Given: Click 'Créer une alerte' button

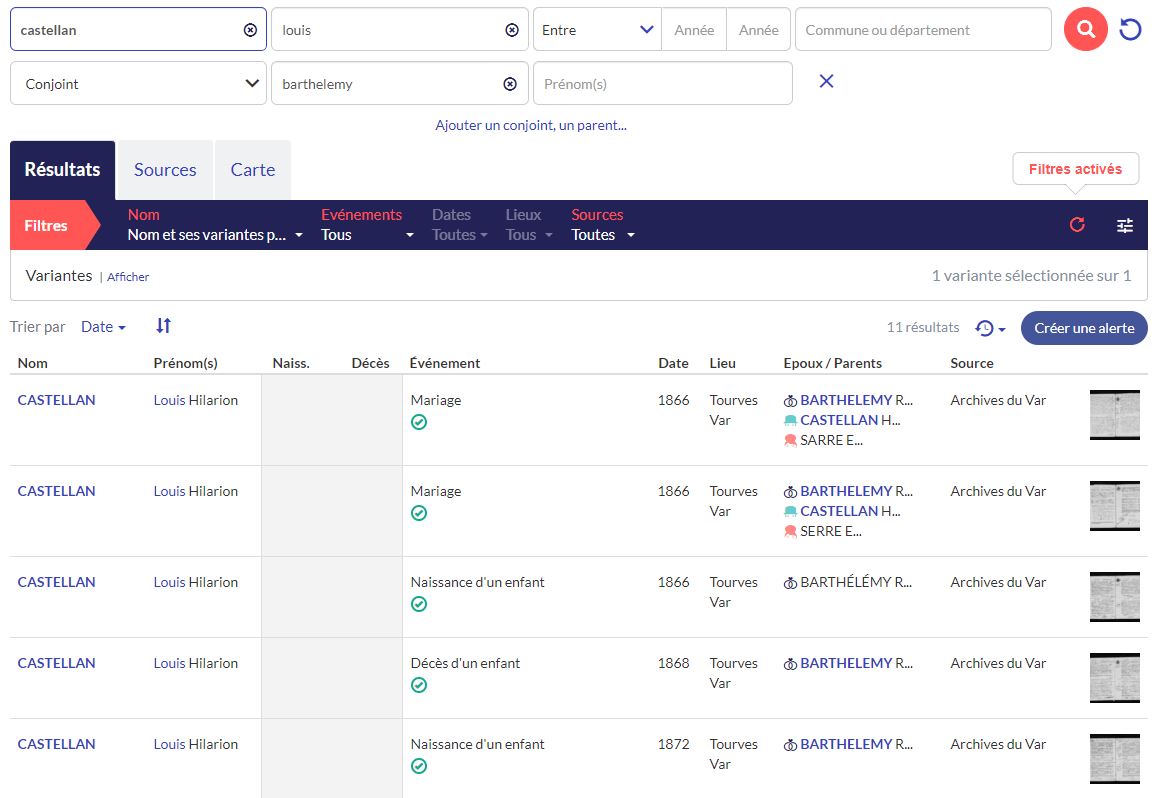Looking at the screenshot, I should click(1084, 328).
